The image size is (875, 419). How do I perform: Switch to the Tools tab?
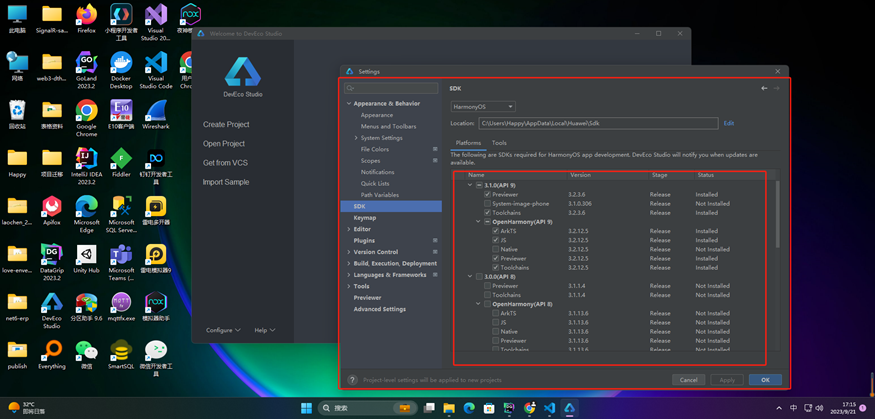pos(499,143)
